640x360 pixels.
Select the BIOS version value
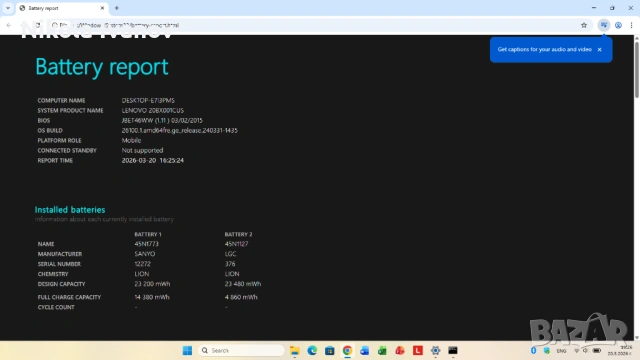pos(162,120)
